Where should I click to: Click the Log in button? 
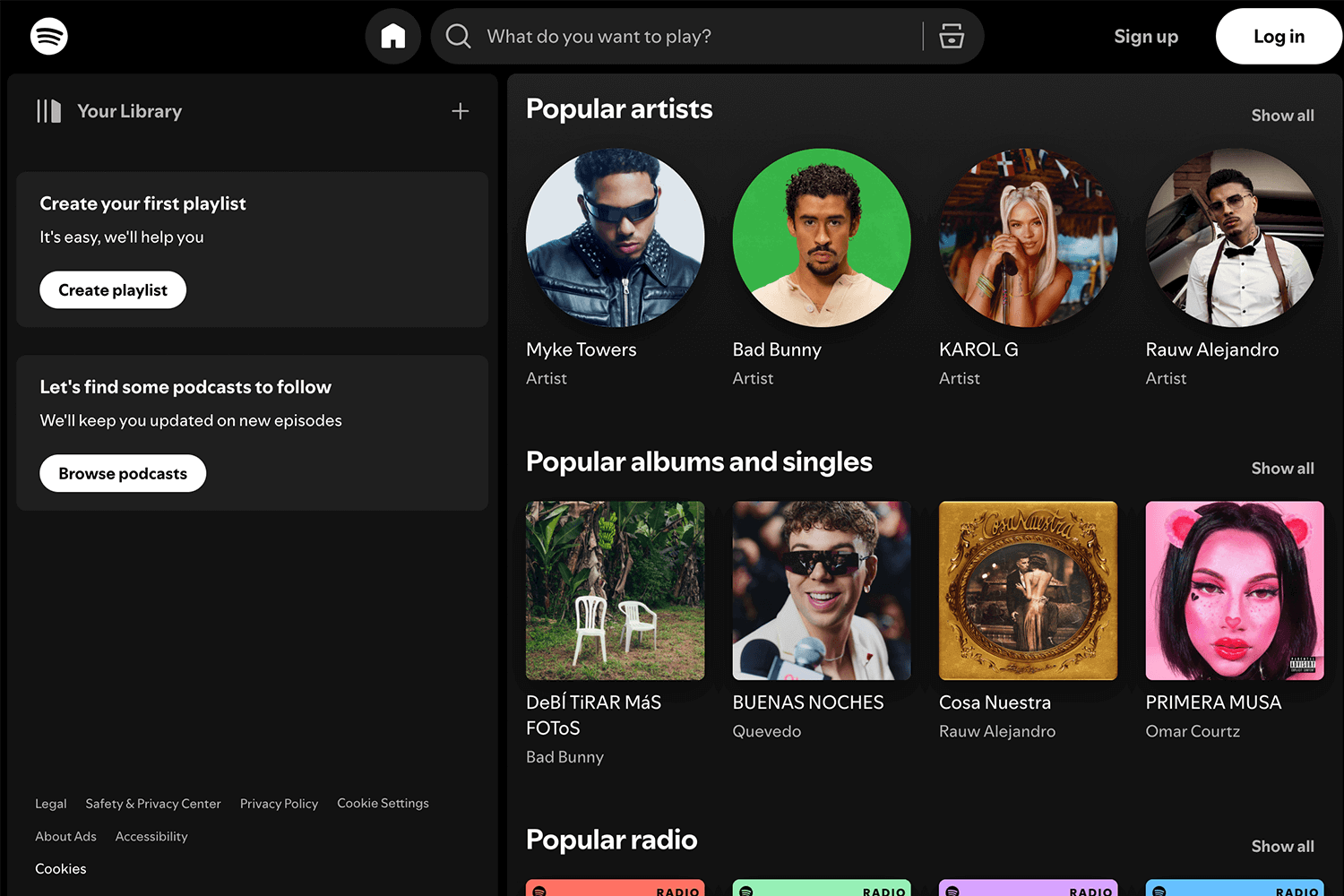(x=1279, y=36)
